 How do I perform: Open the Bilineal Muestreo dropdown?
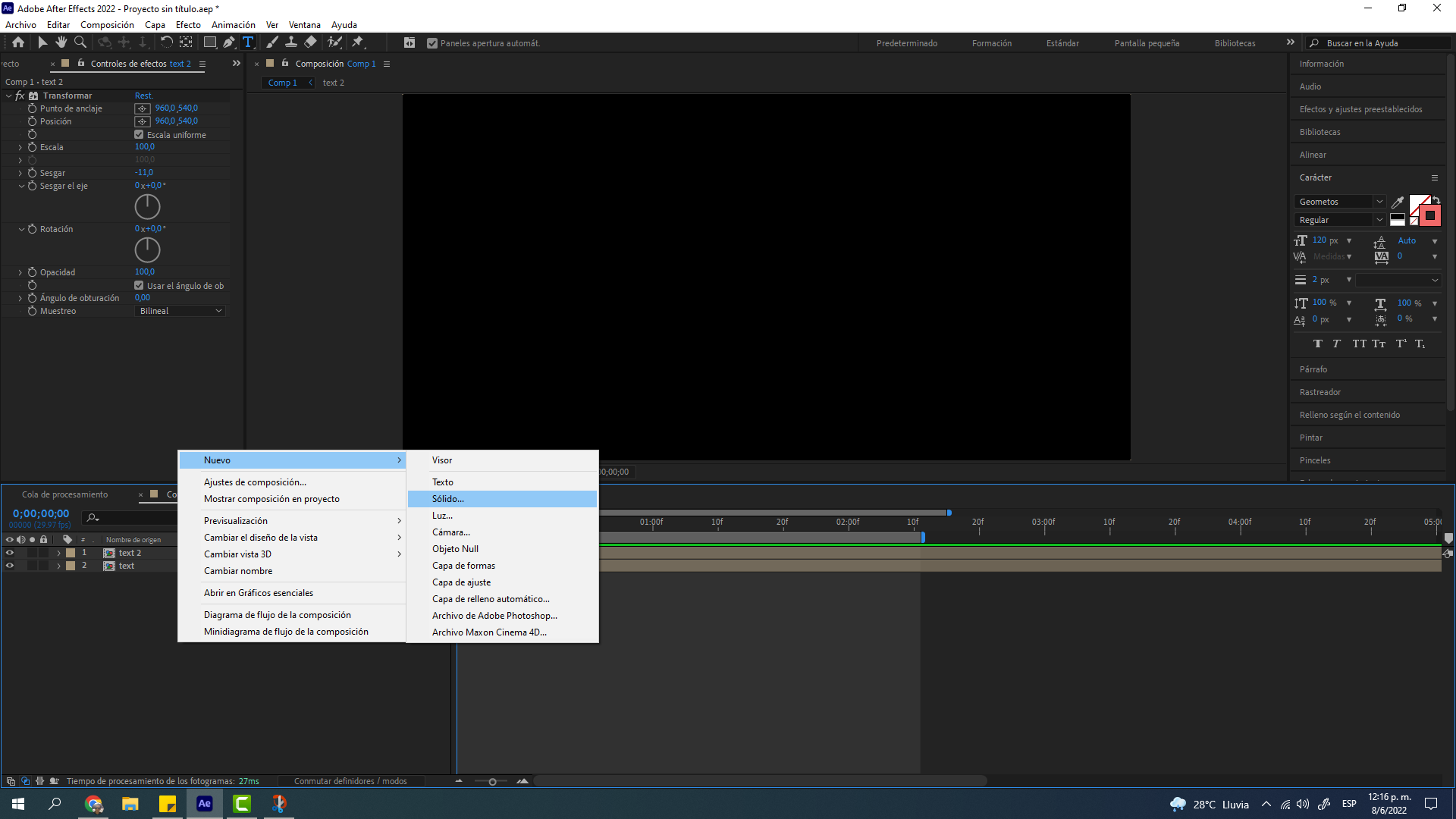pos(180,311)
